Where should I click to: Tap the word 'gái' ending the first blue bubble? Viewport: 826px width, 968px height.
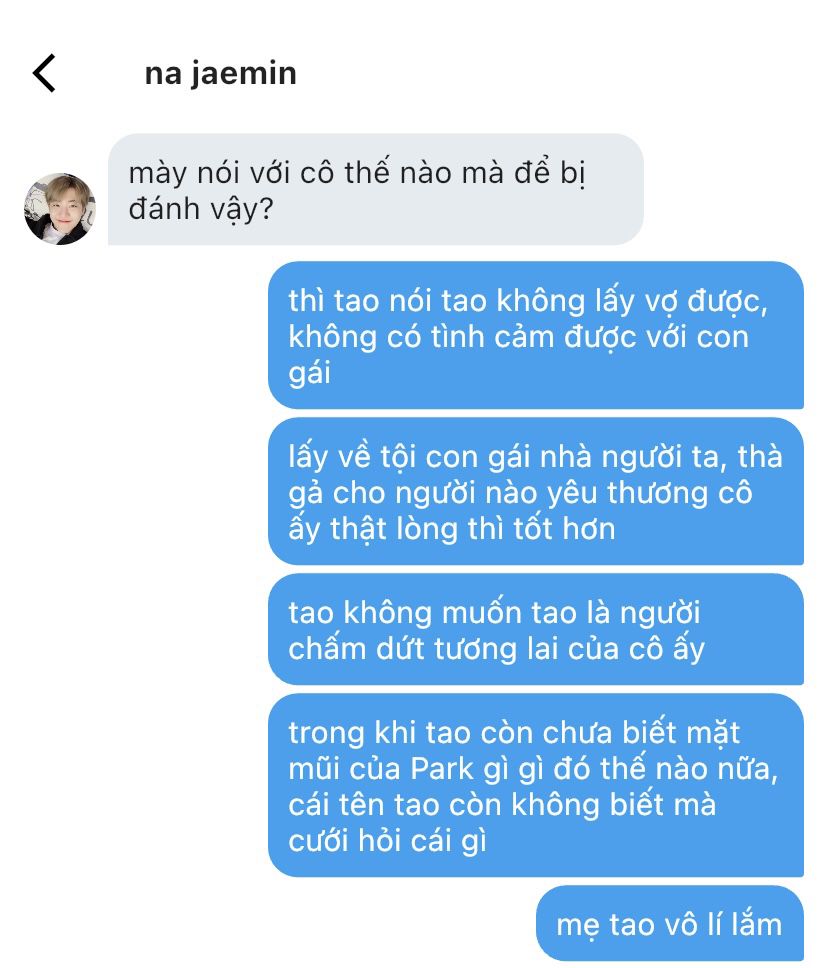pos(309,373)
